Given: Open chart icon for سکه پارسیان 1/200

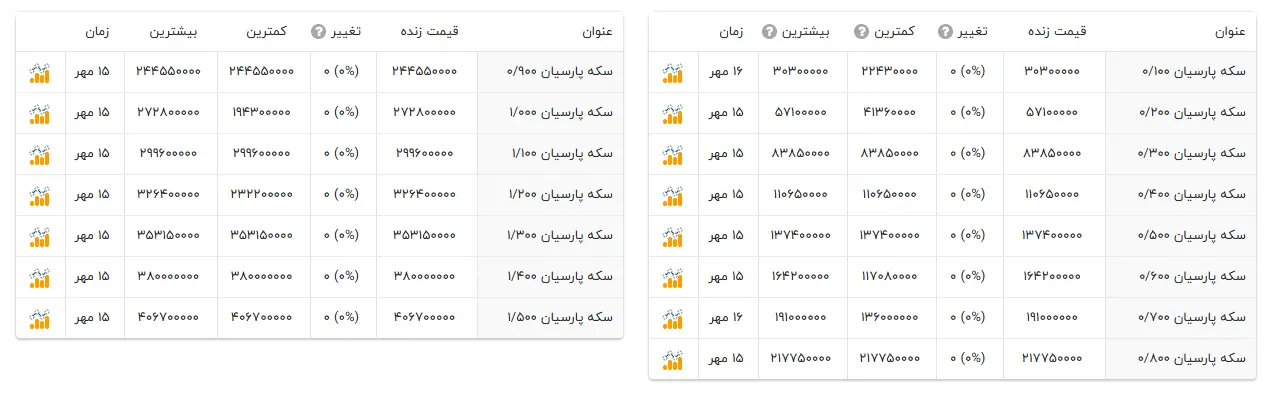Looking at the screenshot, I should 40,196.
